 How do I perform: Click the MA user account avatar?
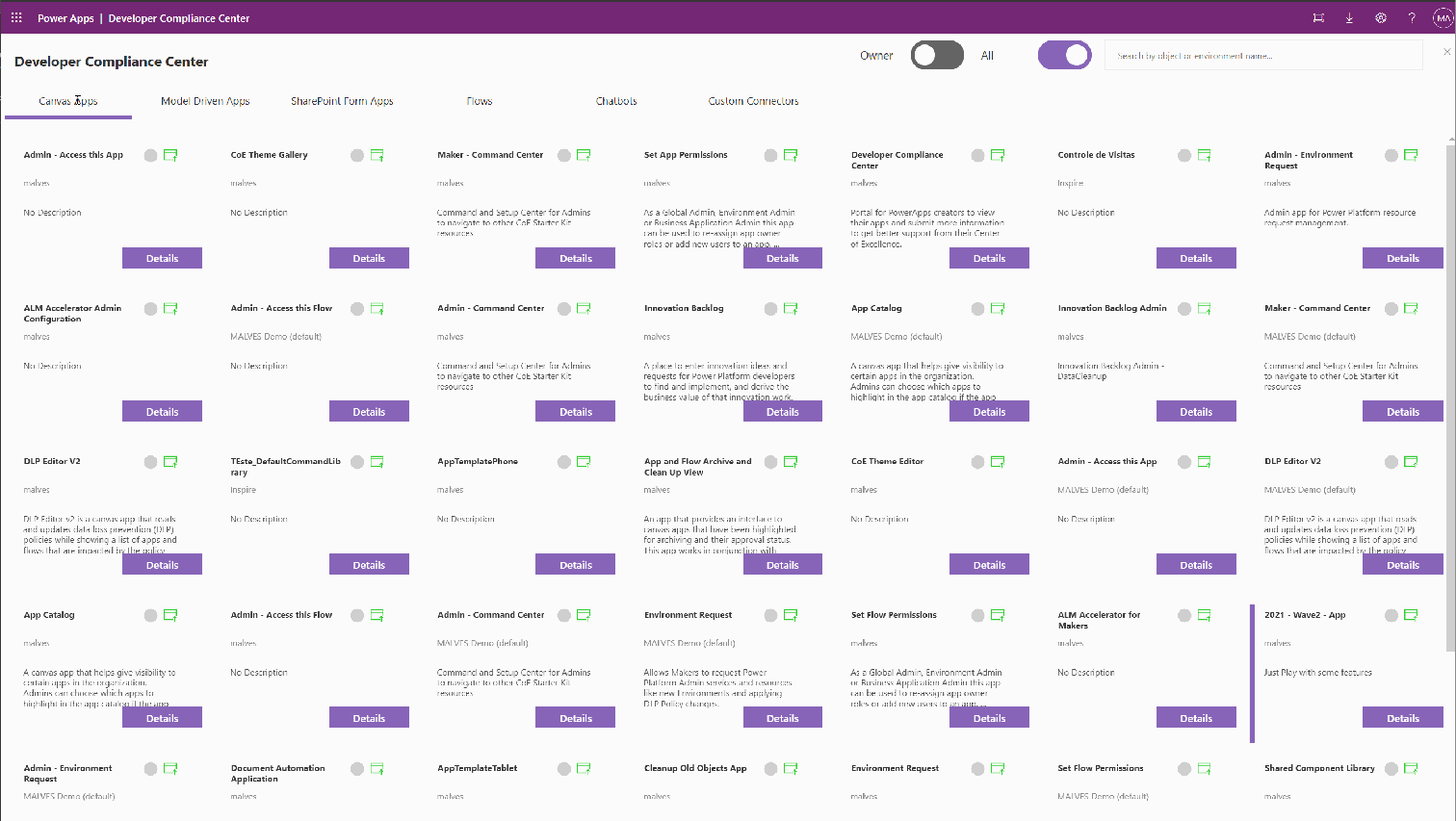pos(1443,17)
